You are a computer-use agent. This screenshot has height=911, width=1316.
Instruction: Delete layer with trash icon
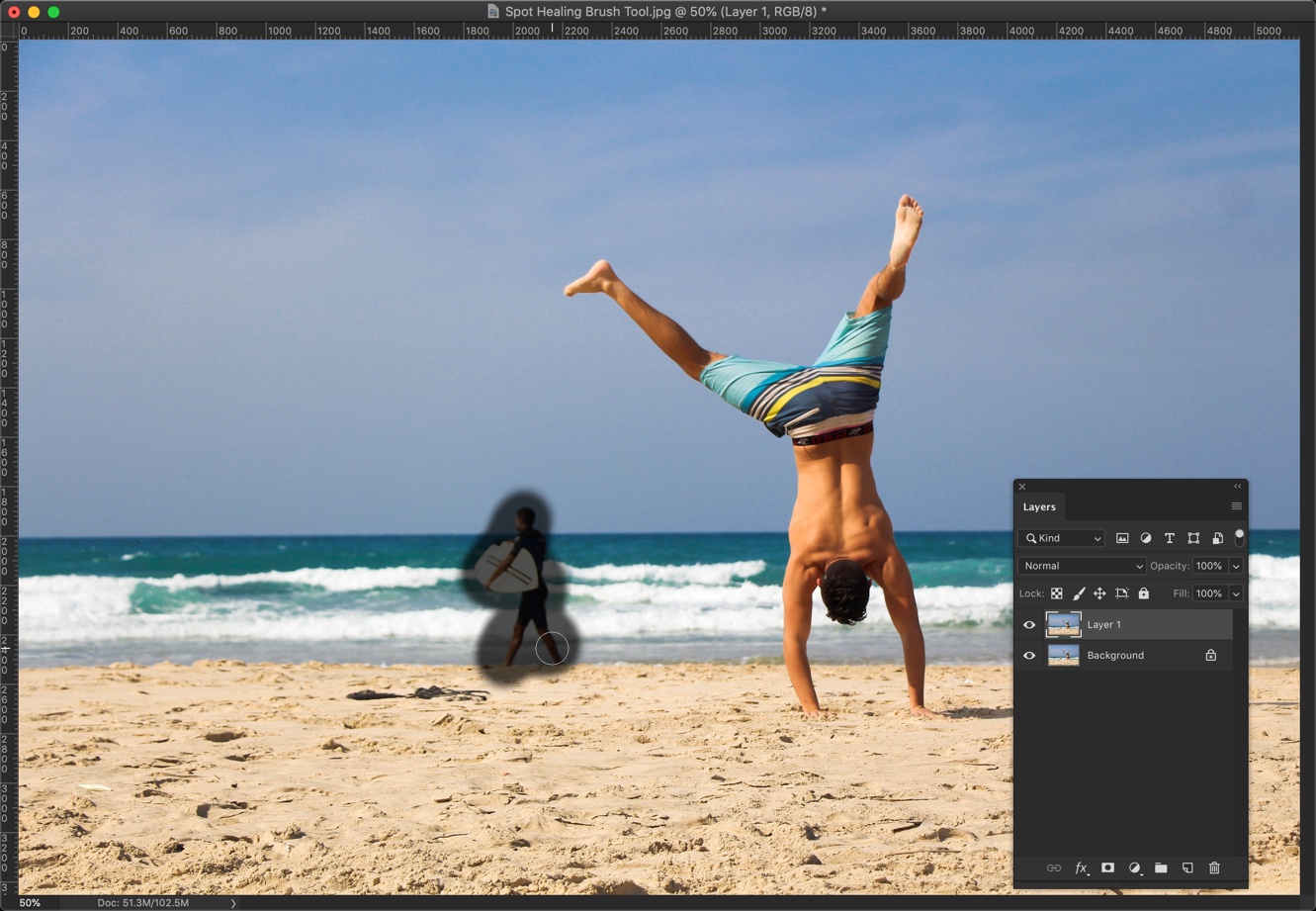1214,868
